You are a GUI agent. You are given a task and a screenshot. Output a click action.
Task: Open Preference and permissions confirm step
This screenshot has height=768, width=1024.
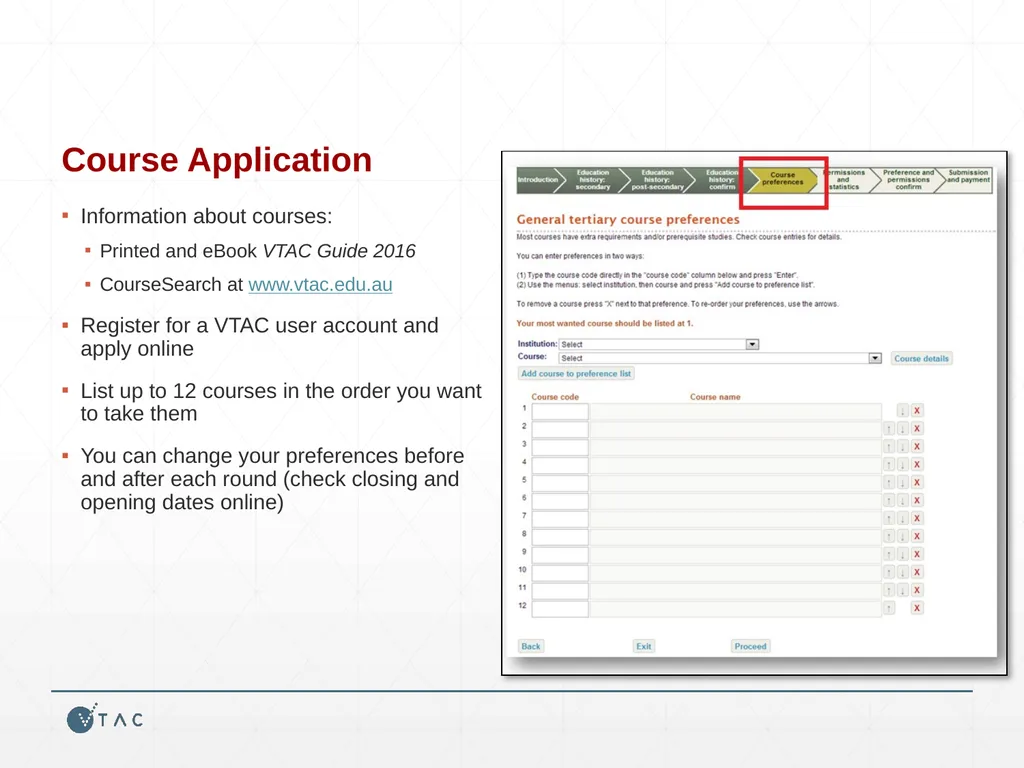[908, 180]
